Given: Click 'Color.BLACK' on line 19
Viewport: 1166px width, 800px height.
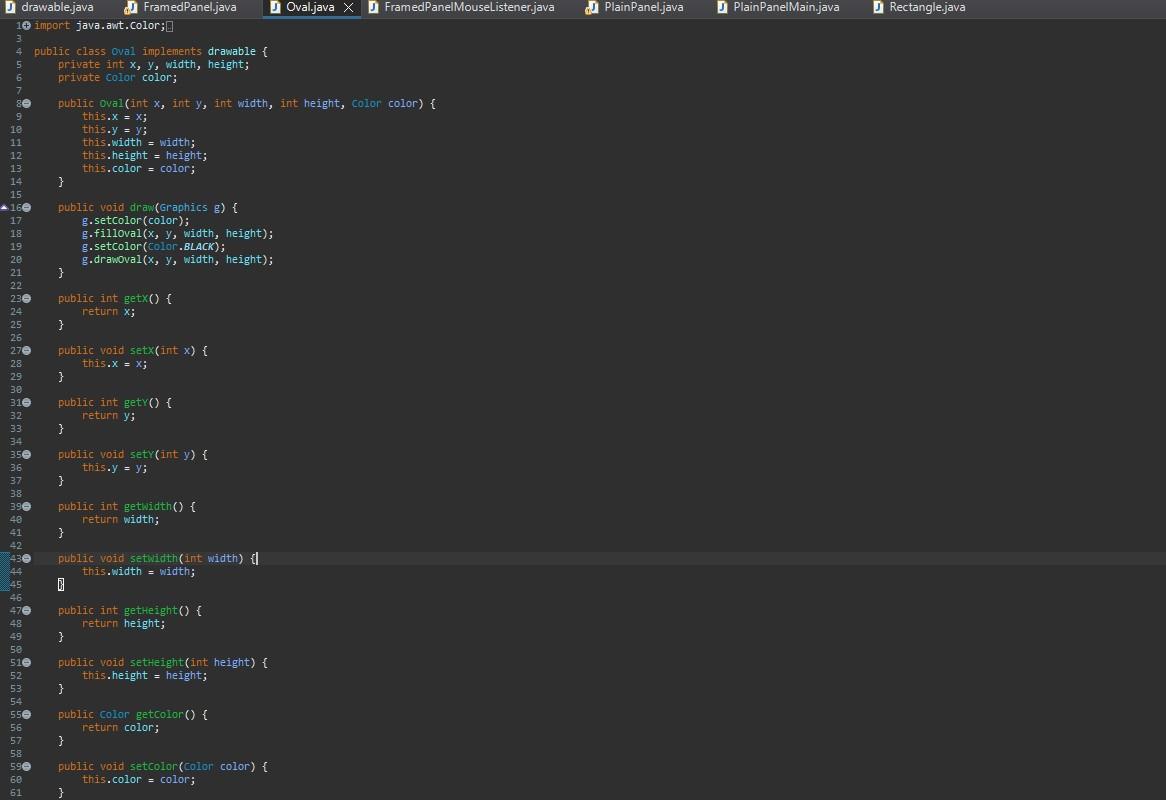Looking at the screenshot, I should pos(182,247).
